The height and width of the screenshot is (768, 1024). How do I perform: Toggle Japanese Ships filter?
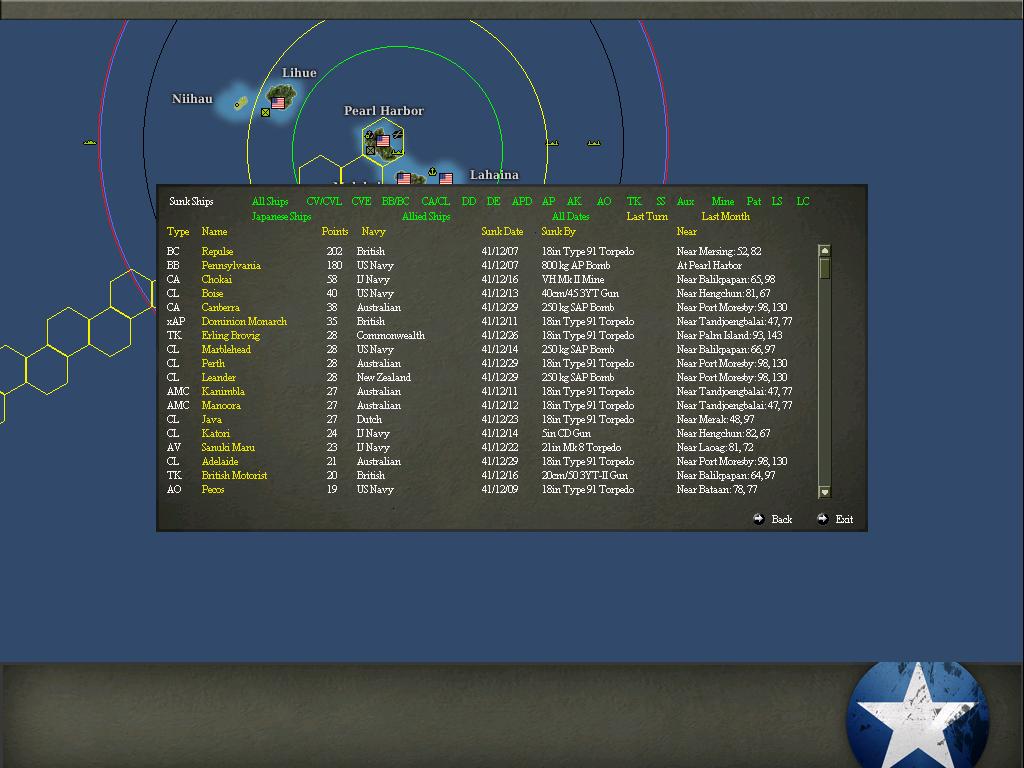coord(281,216)
